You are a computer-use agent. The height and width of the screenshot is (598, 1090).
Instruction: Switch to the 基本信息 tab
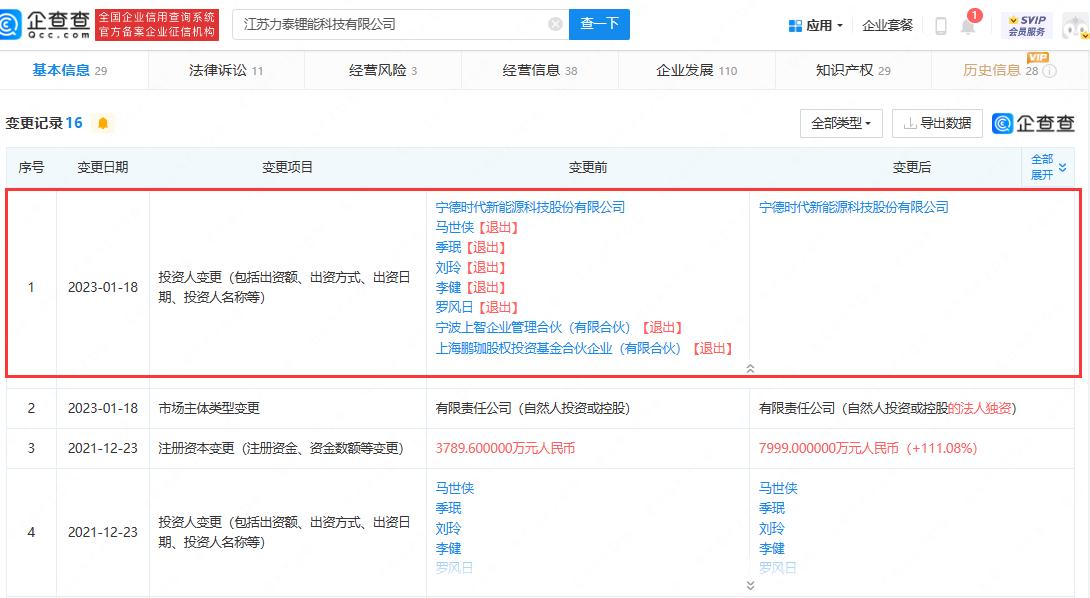click(x=70, y=70)
